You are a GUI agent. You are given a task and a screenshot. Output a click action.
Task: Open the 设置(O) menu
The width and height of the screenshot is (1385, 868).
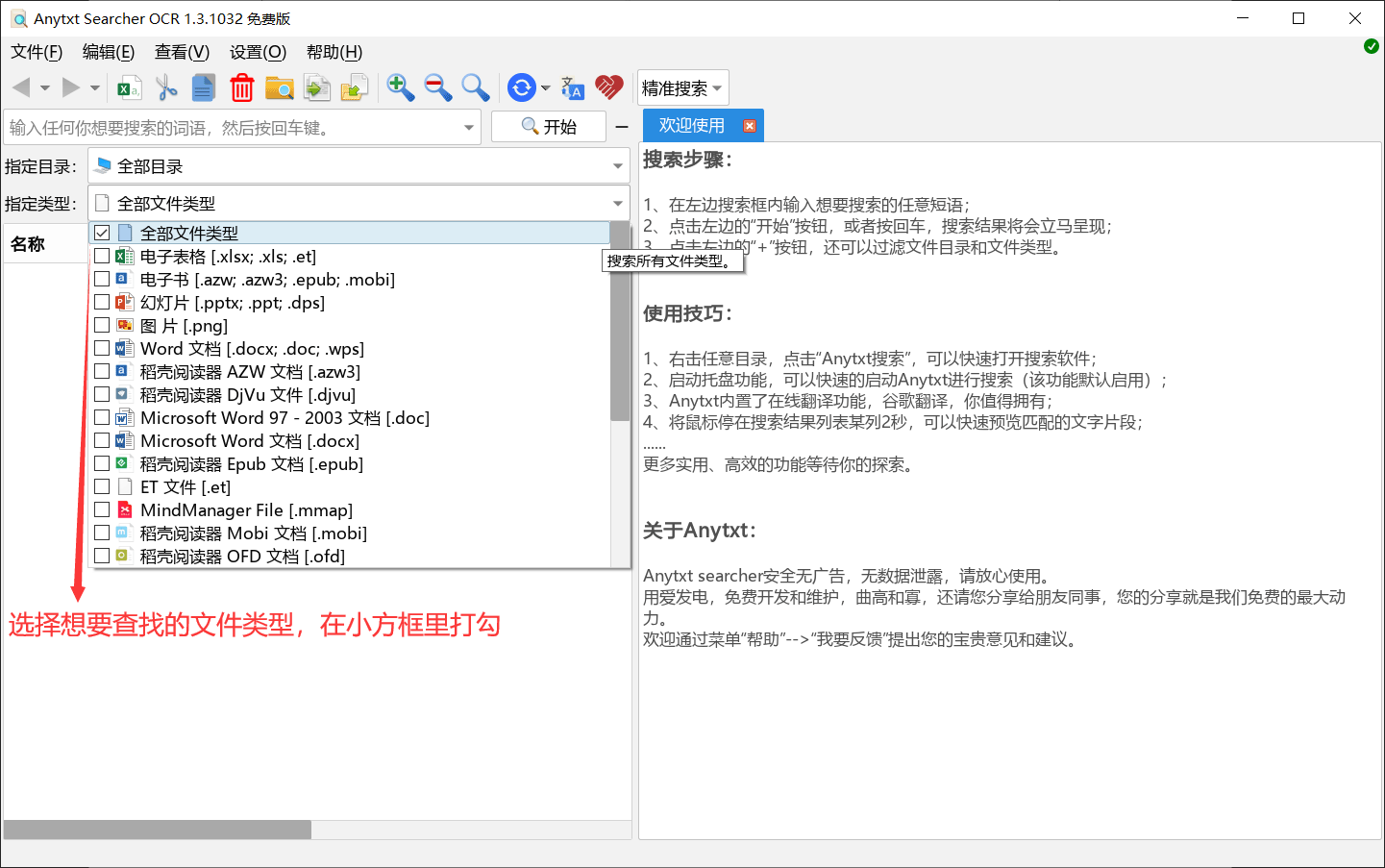pyautogui.click(x=258, y=52)
